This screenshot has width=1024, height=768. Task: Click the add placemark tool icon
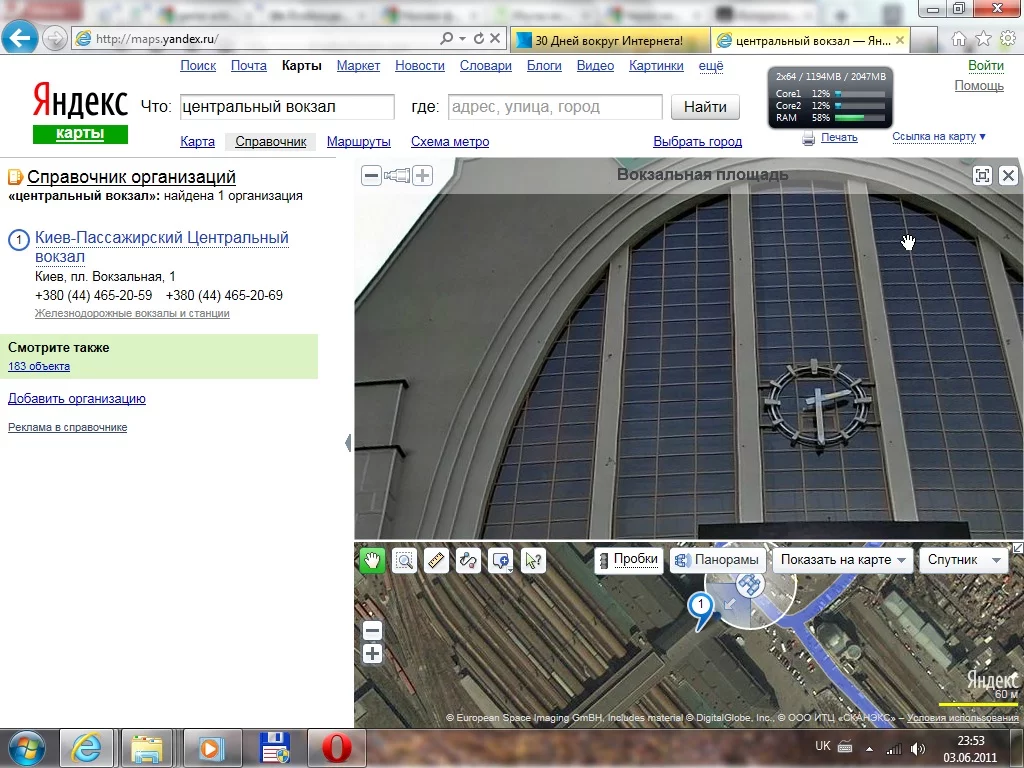click(500, 561)
